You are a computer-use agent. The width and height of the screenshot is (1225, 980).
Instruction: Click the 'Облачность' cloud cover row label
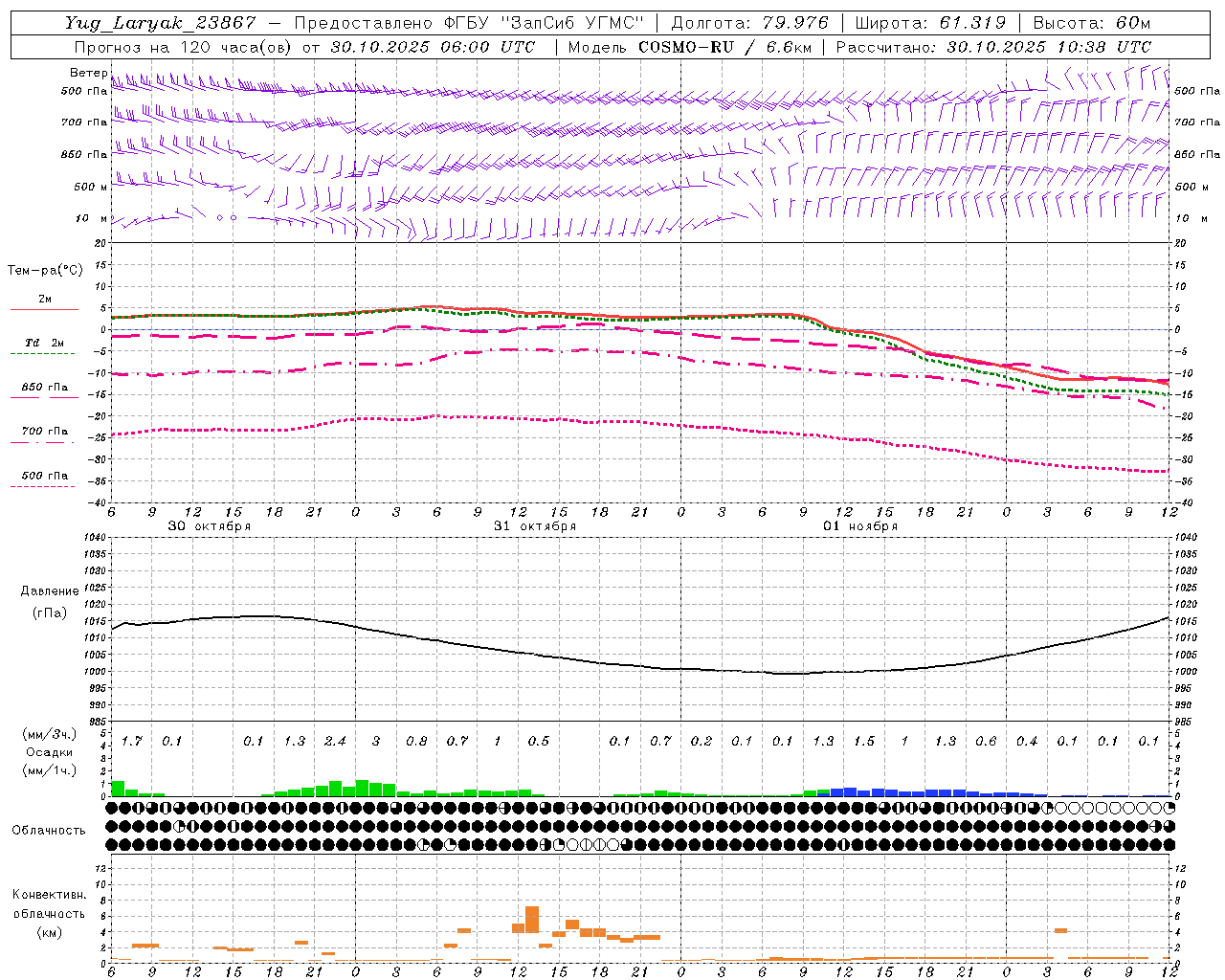point(49,831)
